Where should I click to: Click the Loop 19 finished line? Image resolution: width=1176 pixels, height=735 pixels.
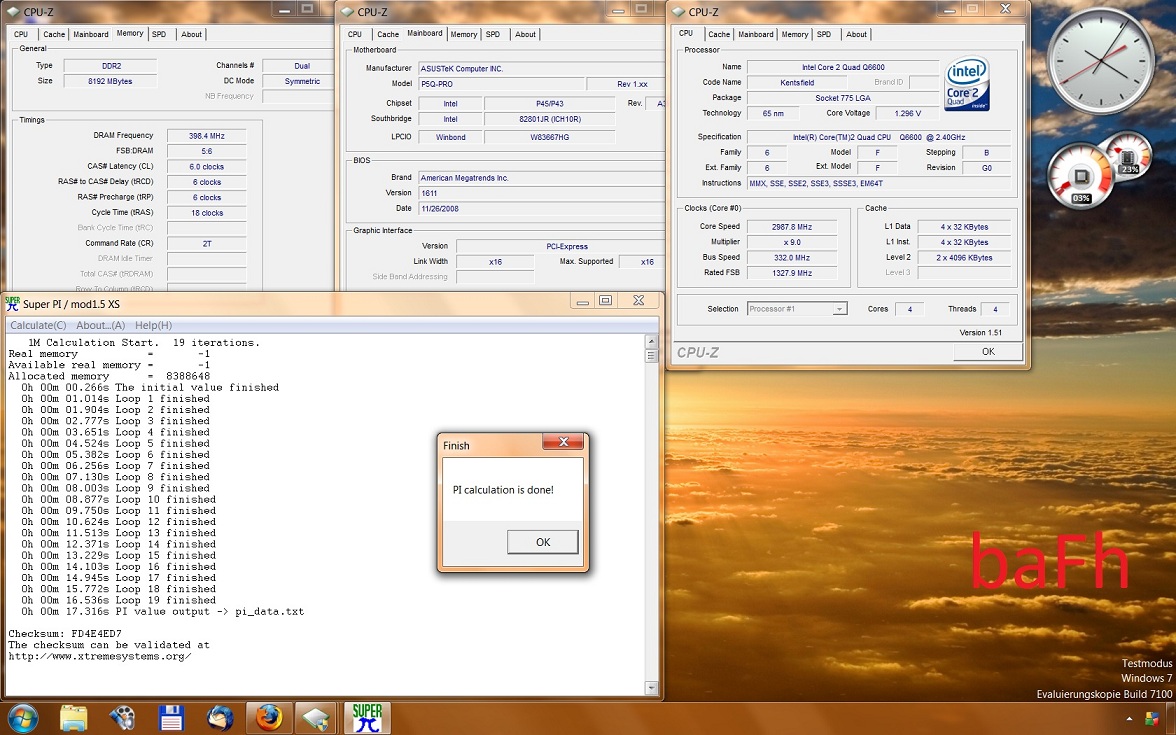pyautogui.click(x=118, y=600)
